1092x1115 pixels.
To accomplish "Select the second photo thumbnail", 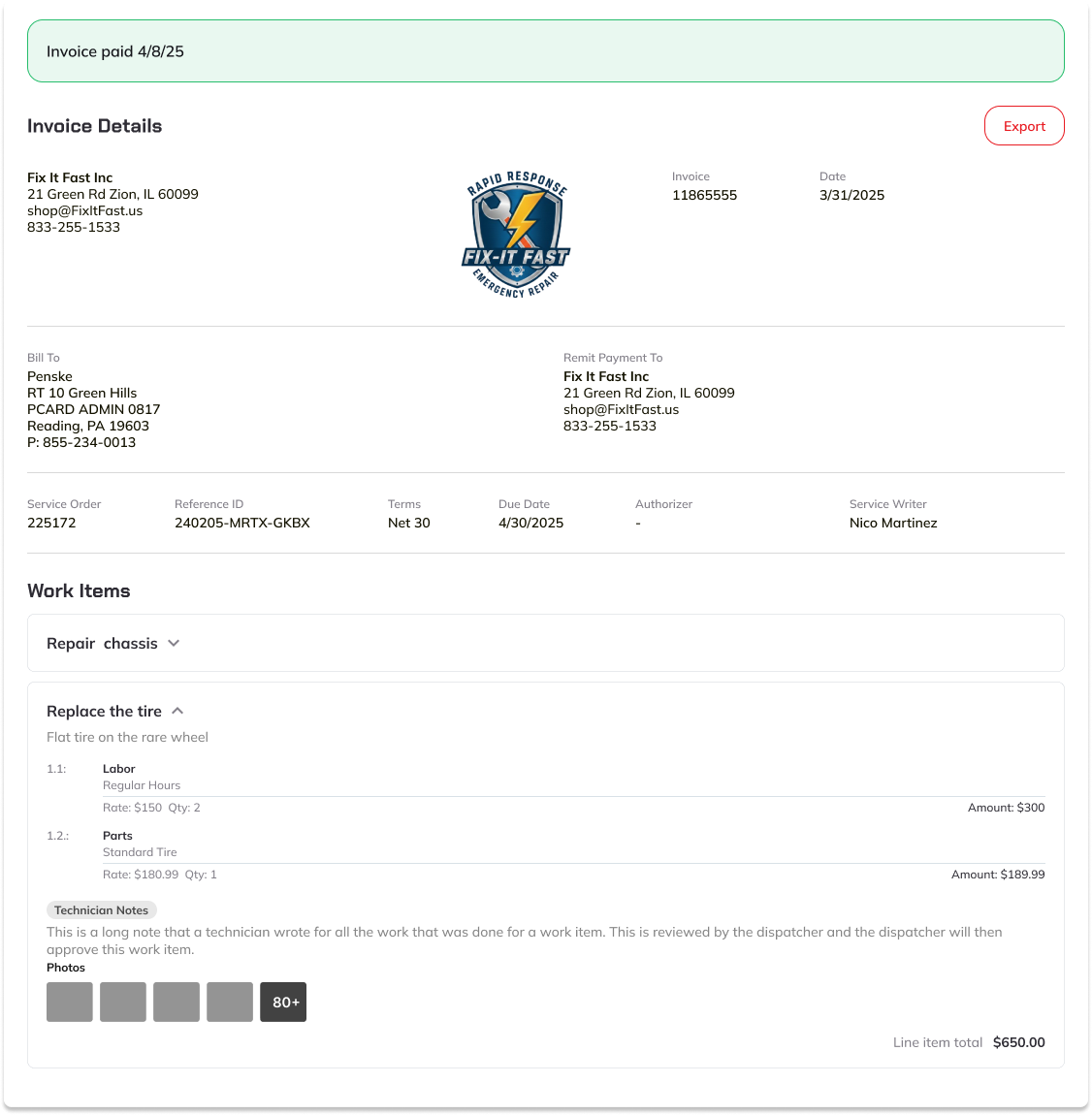I will coord(122,1002).
